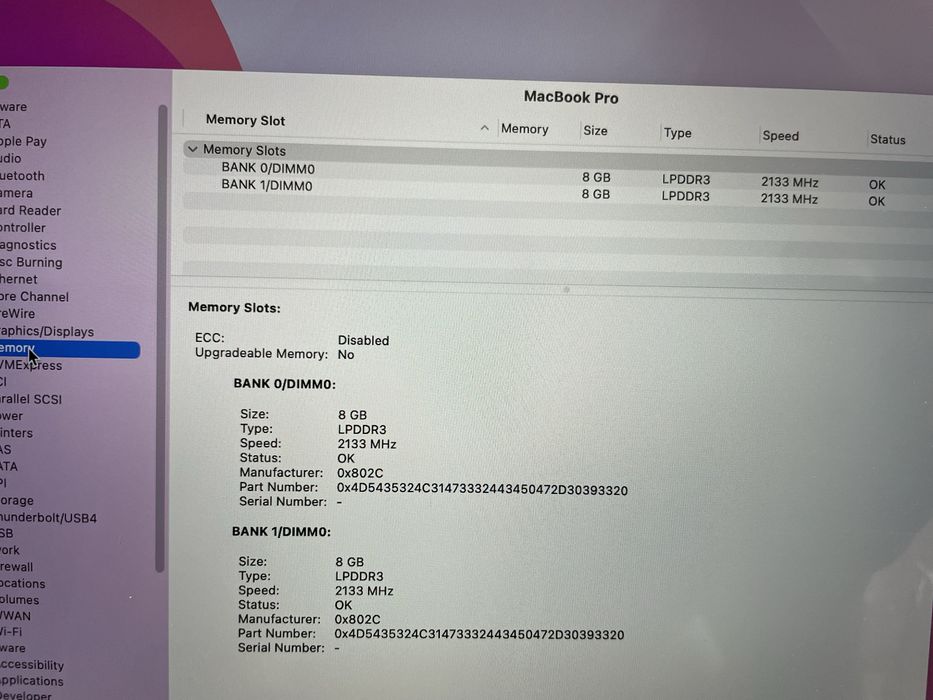
Task: Click the BANK 0/DIMM0 part number value
Action: 482,489
